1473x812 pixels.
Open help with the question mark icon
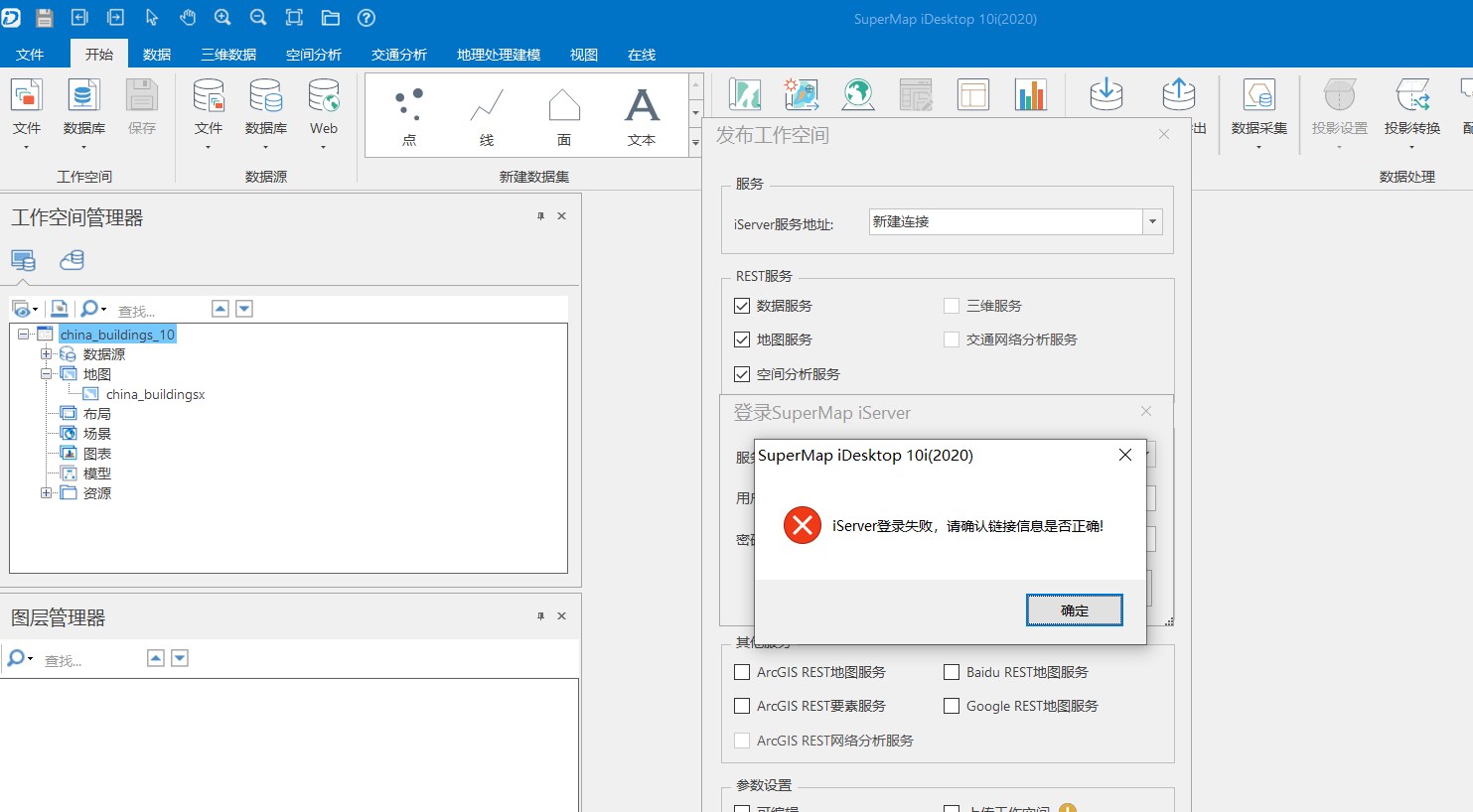point(366,18)
